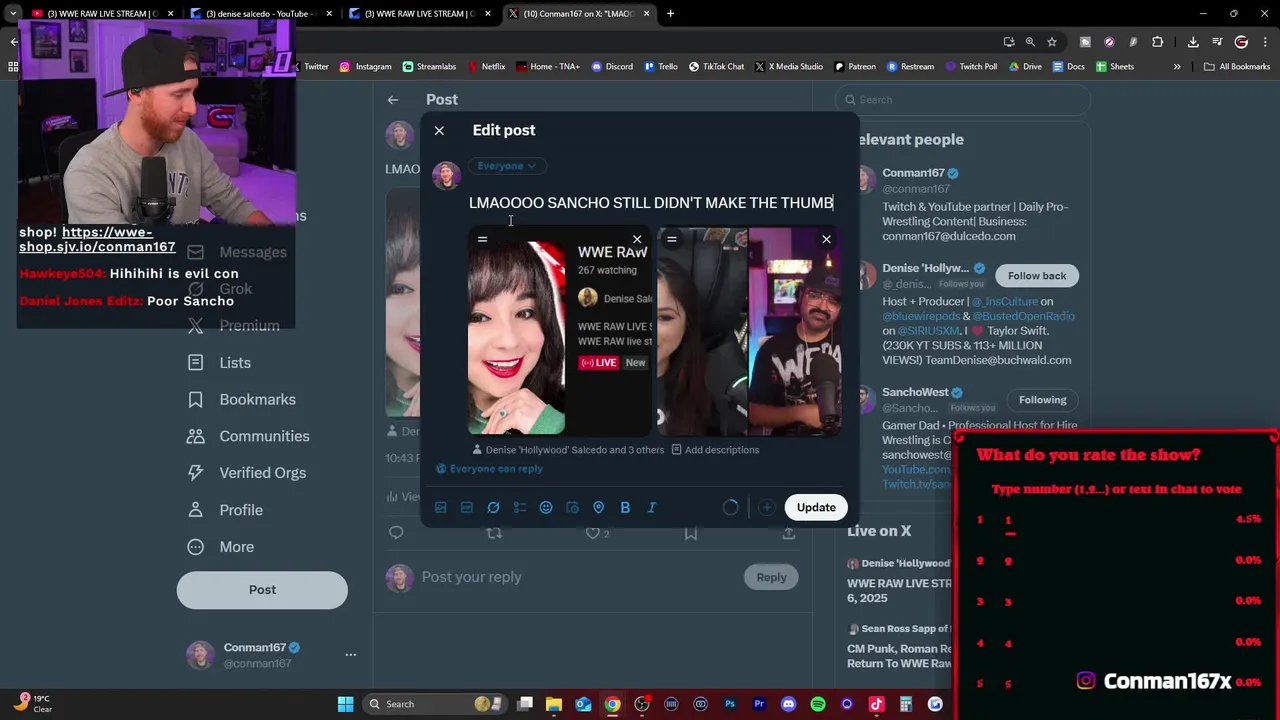This screenshot has height=720, width=1280.
Task: Close the Edit post dialog
Action: point(439,130)
